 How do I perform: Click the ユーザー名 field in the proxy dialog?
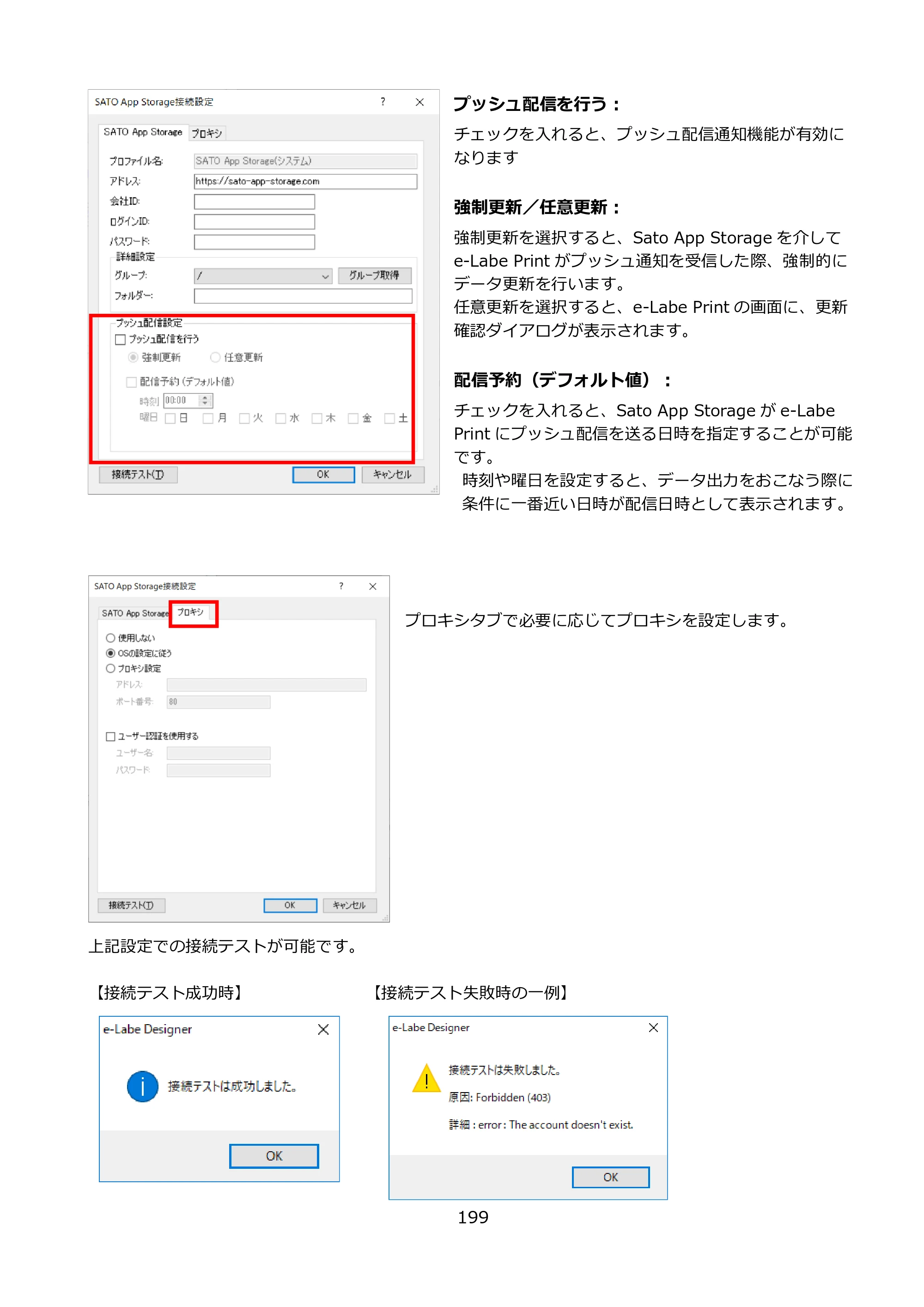[x=219, y=754]
